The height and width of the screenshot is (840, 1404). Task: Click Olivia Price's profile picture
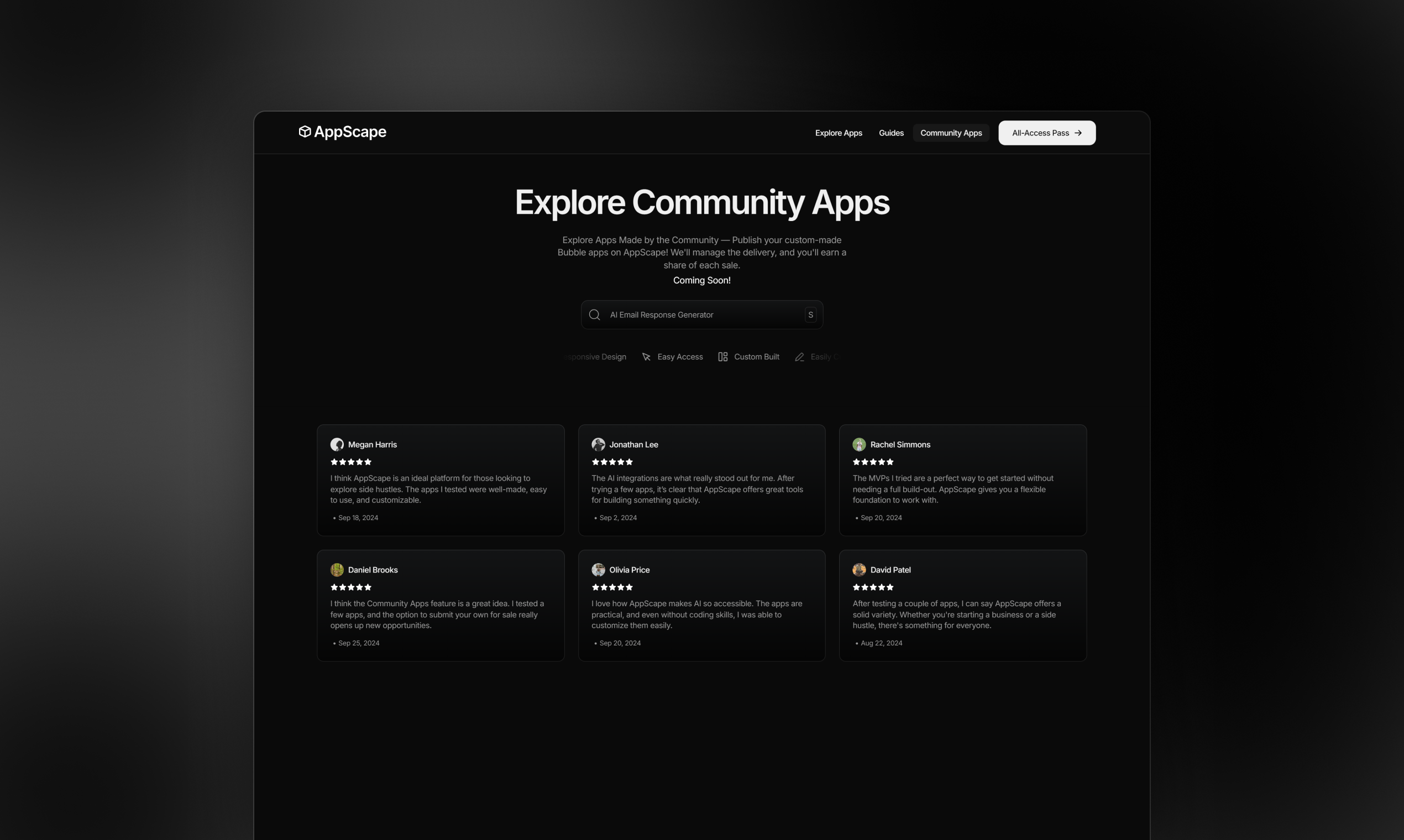[598, 569]
